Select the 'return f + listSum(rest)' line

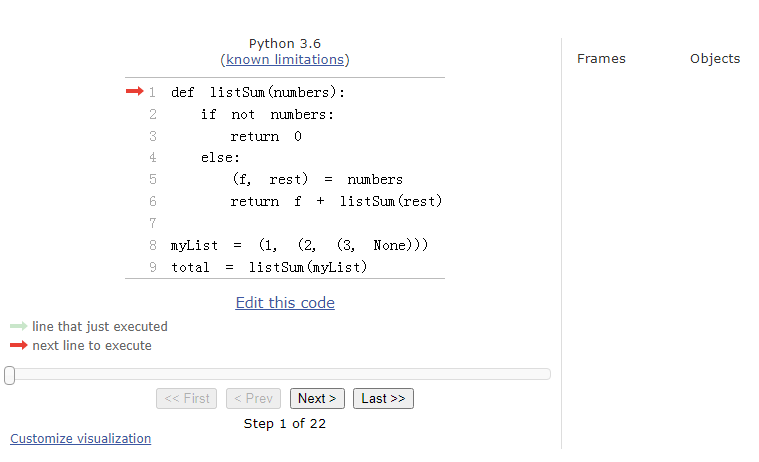pos(336,202)
